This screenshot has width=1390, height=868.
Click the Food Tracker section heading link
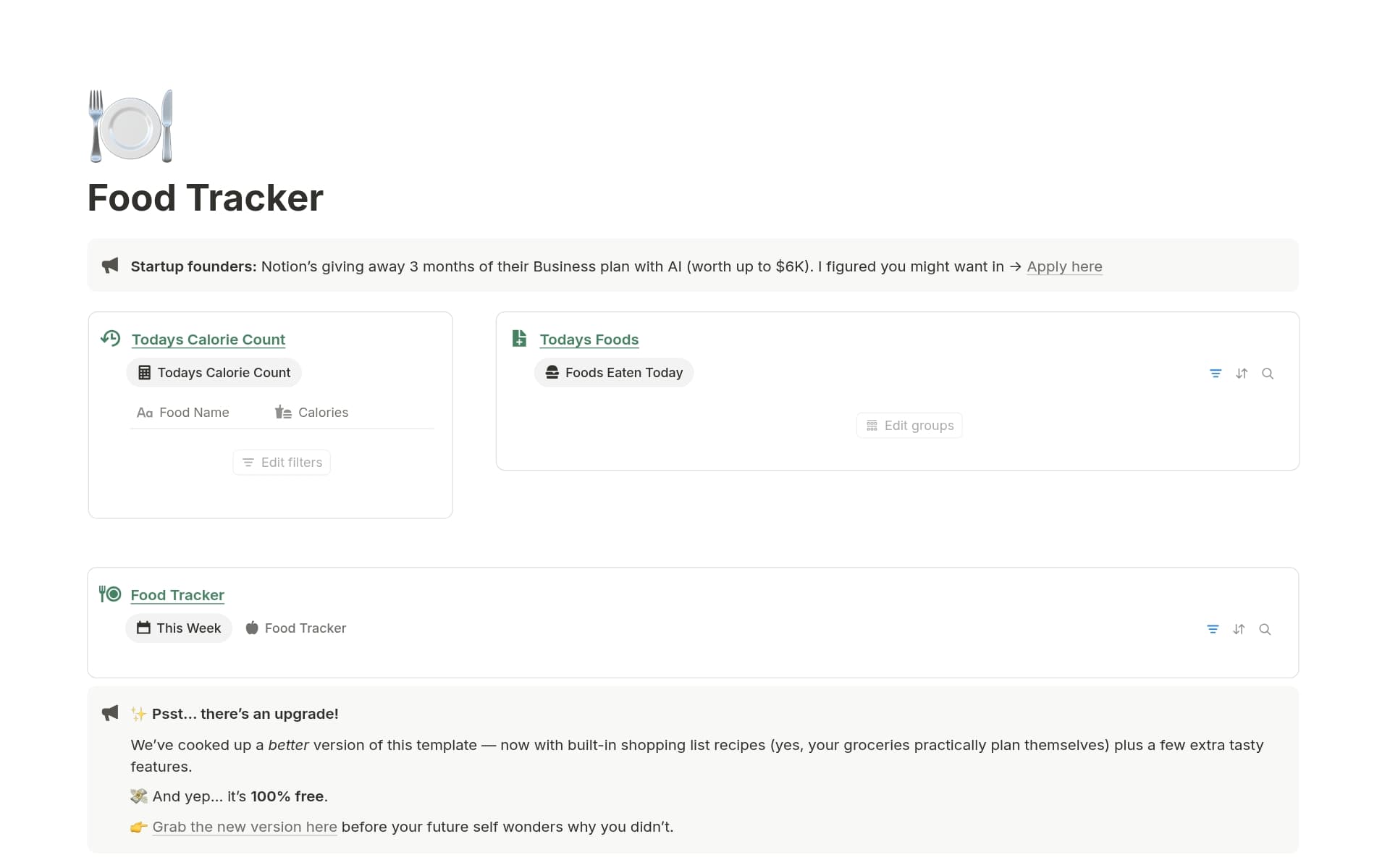click(x=177, y=594)
